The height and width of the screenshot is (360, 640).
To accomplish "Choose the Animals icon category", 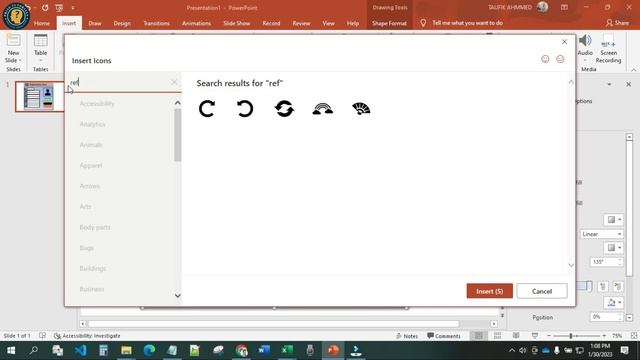I will pos(91,145).
